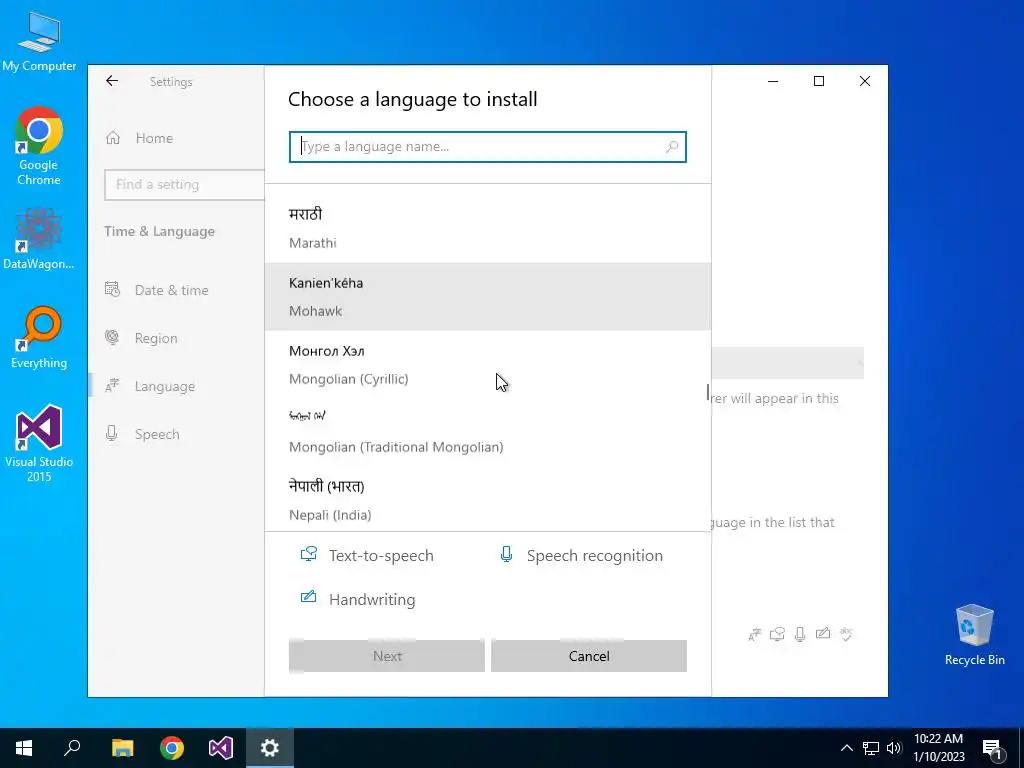1024x768 pixels.
Task: Open Chrome from the taskbar
Action: pos(172,748)
